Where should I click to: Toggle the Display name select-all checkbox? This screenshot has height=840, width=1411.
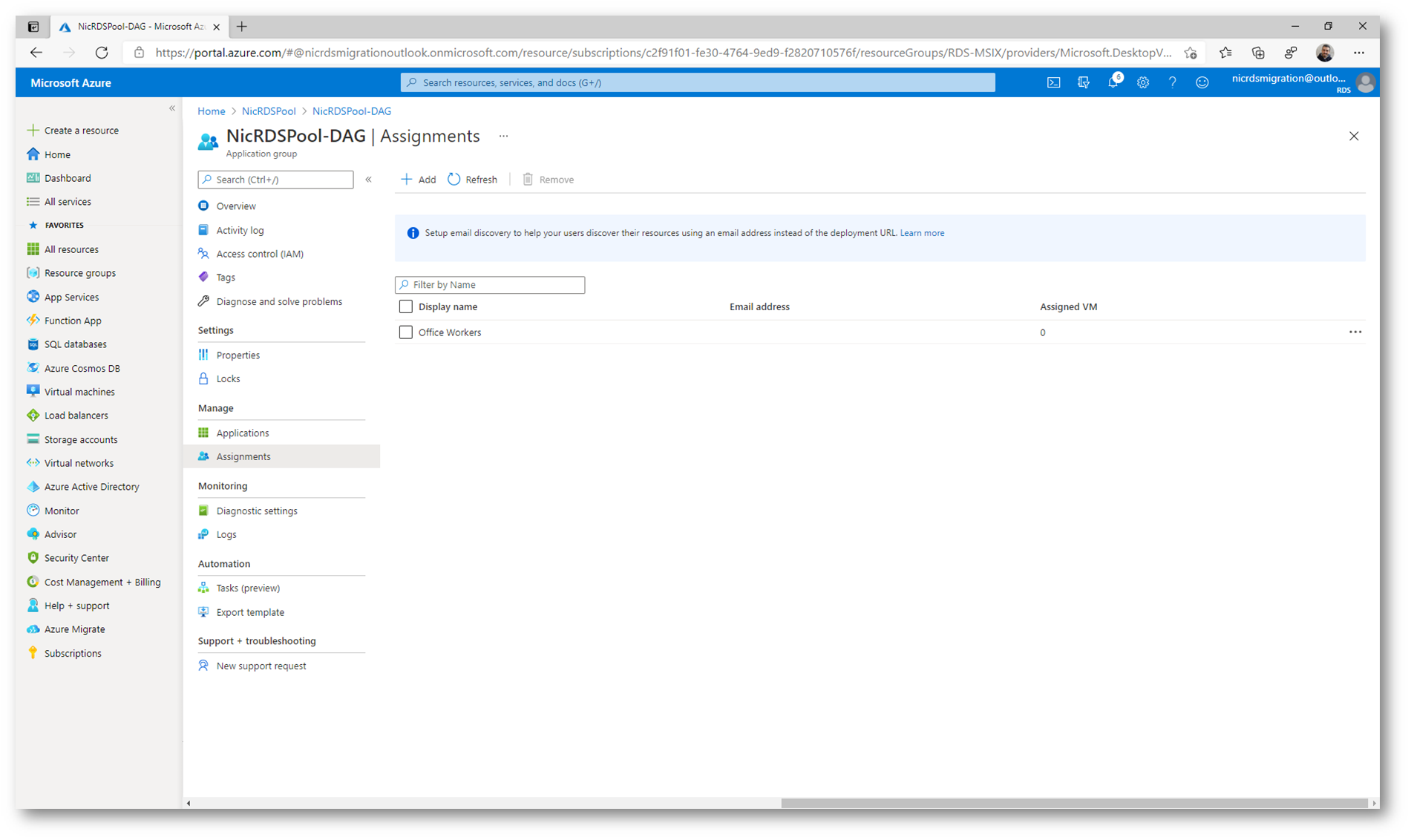405,306
